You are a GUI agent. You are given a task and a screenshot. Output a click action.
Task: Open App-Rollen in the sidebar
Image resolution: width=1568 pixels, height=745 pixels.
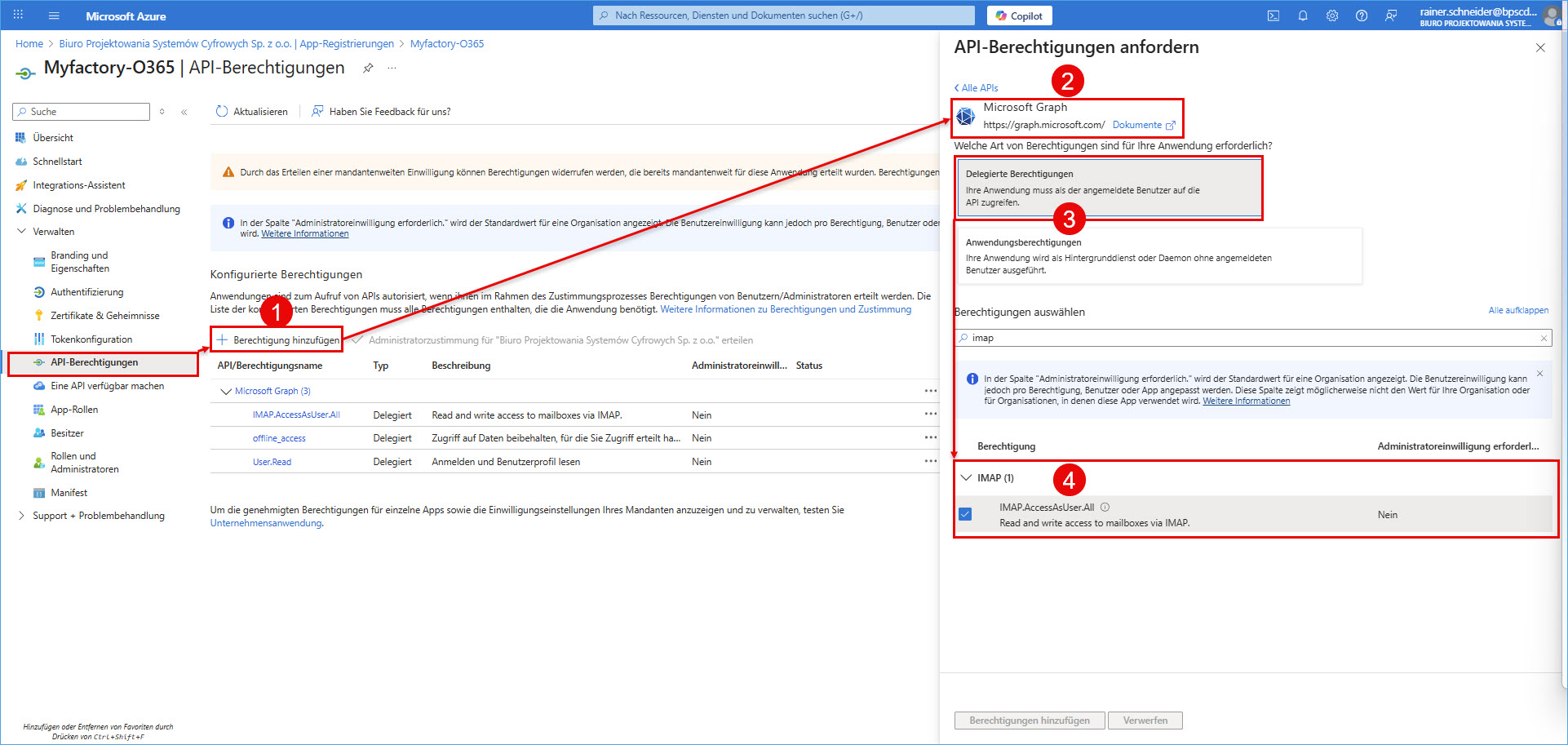coord(74,410)
